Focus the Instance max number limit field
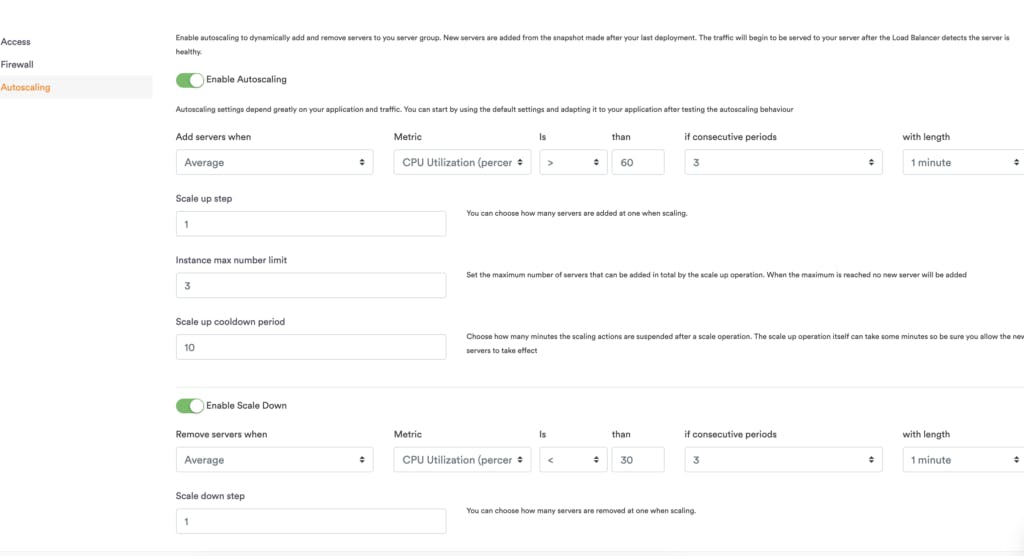 (x=311, y=286)
